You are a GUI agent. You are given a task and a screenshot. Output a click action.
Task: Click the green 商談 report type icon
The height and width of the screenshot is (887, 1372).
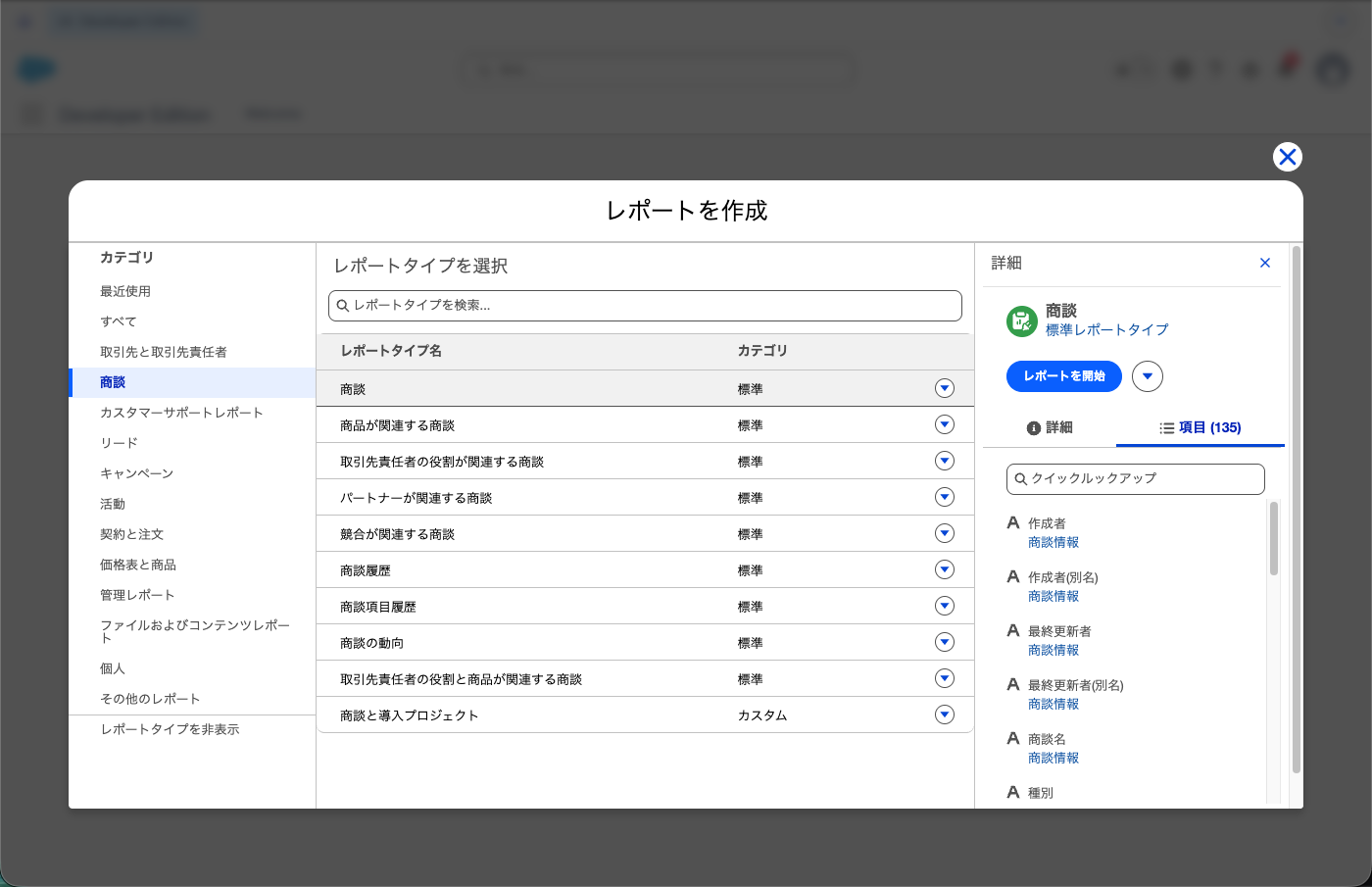click(1022, 320)
